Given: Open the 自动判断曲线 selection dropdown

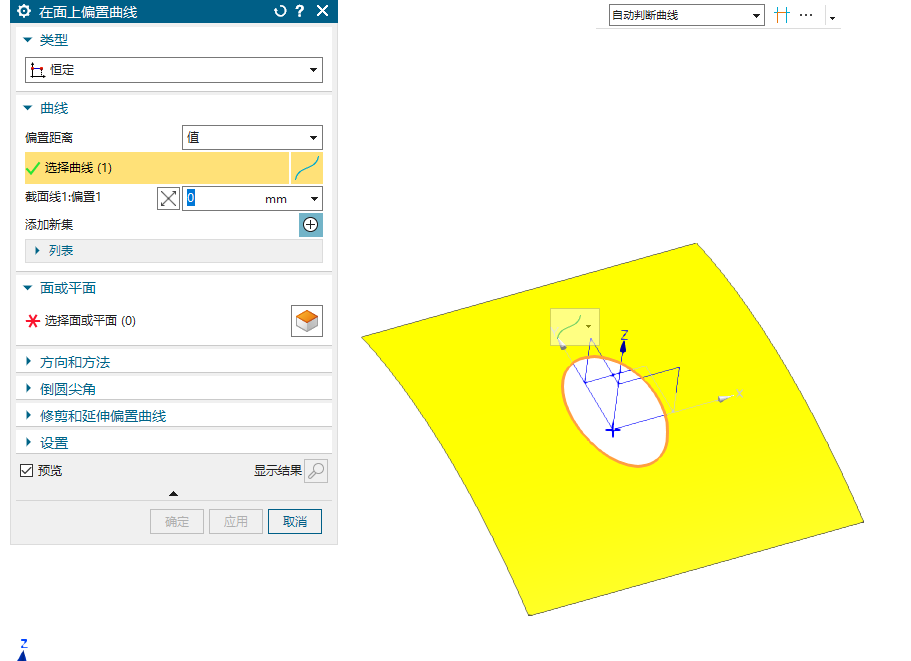Looking at the screenshot, I should (686, 15).
